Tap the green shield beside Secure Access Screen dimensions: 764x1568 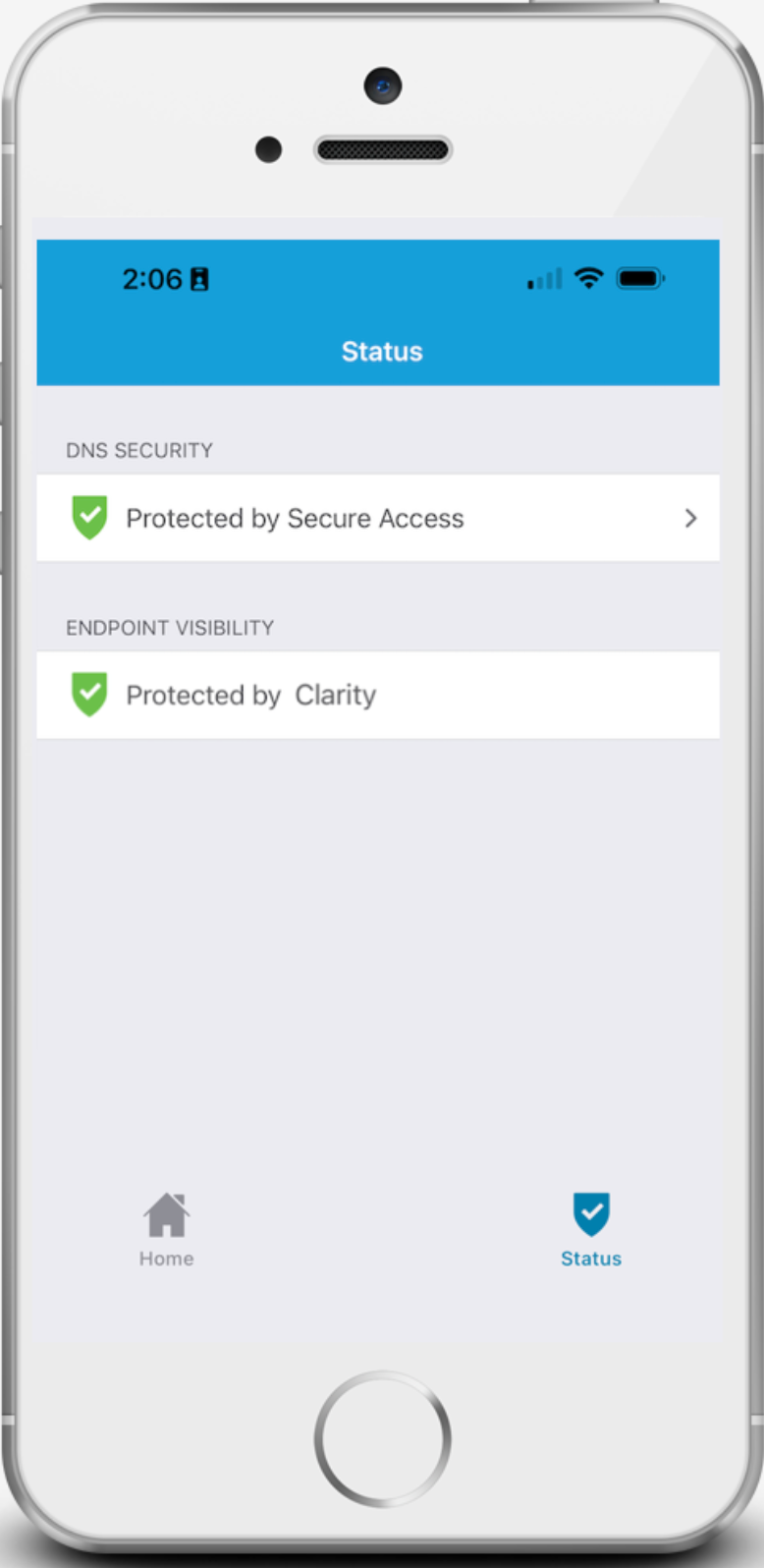89,518
